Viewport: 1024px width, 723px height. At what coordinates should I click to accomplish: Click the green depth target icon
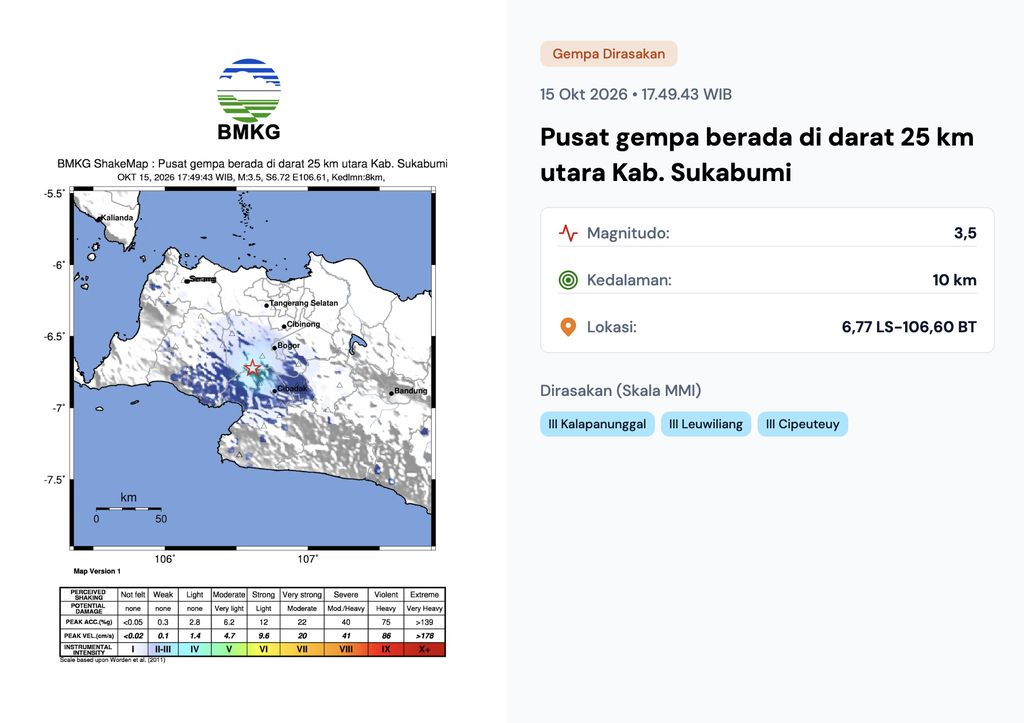tap(568, 280)
